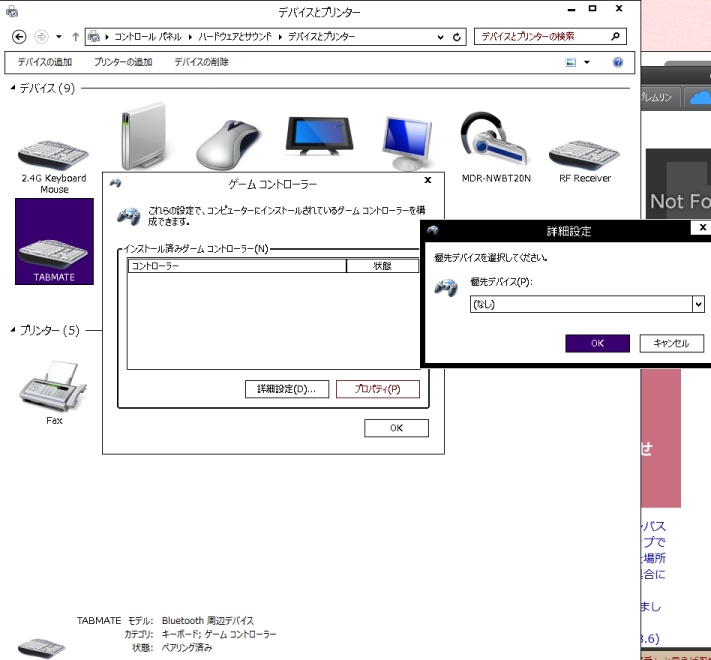Open the recent locations dropdown arrow
This screenshot has height=660, width=711.
tap(59, 37)
